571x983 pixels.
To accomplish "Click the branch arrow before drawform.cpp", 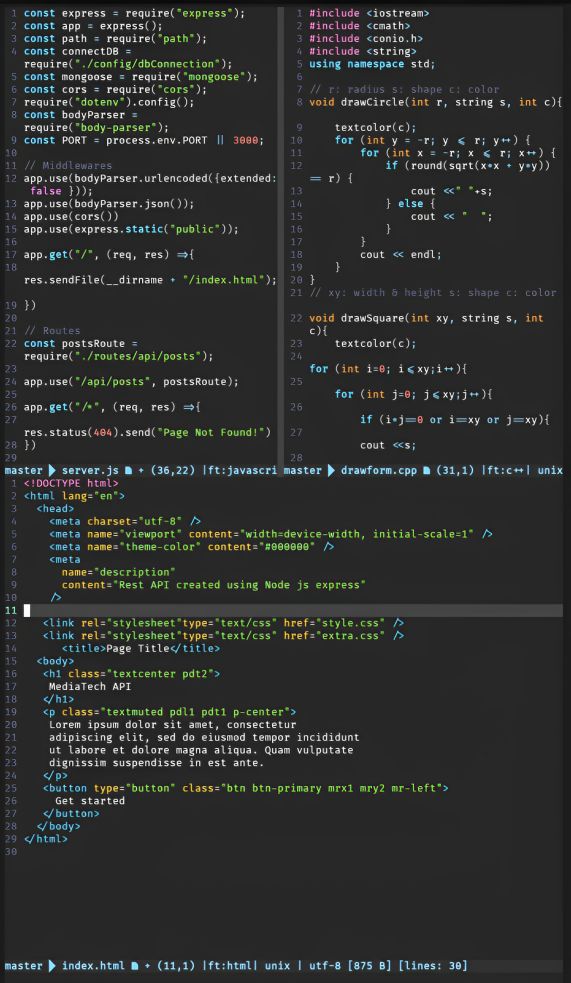I will pyautogui.click(x=331, y=470).
